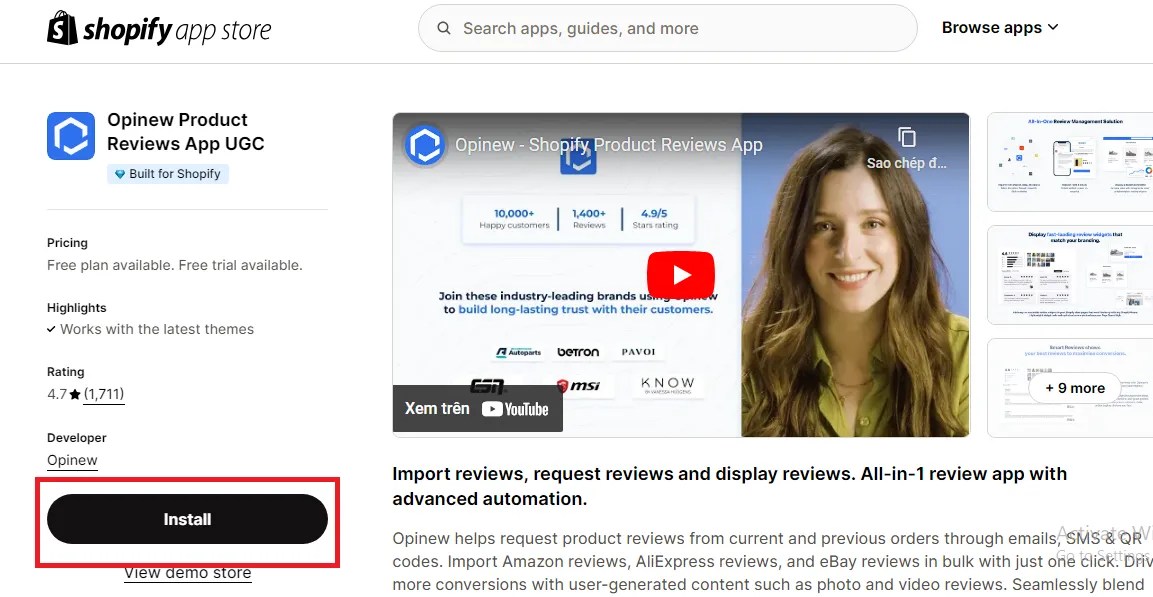
Task: Open the 1,711 reviews link
Action: point(103,393)
